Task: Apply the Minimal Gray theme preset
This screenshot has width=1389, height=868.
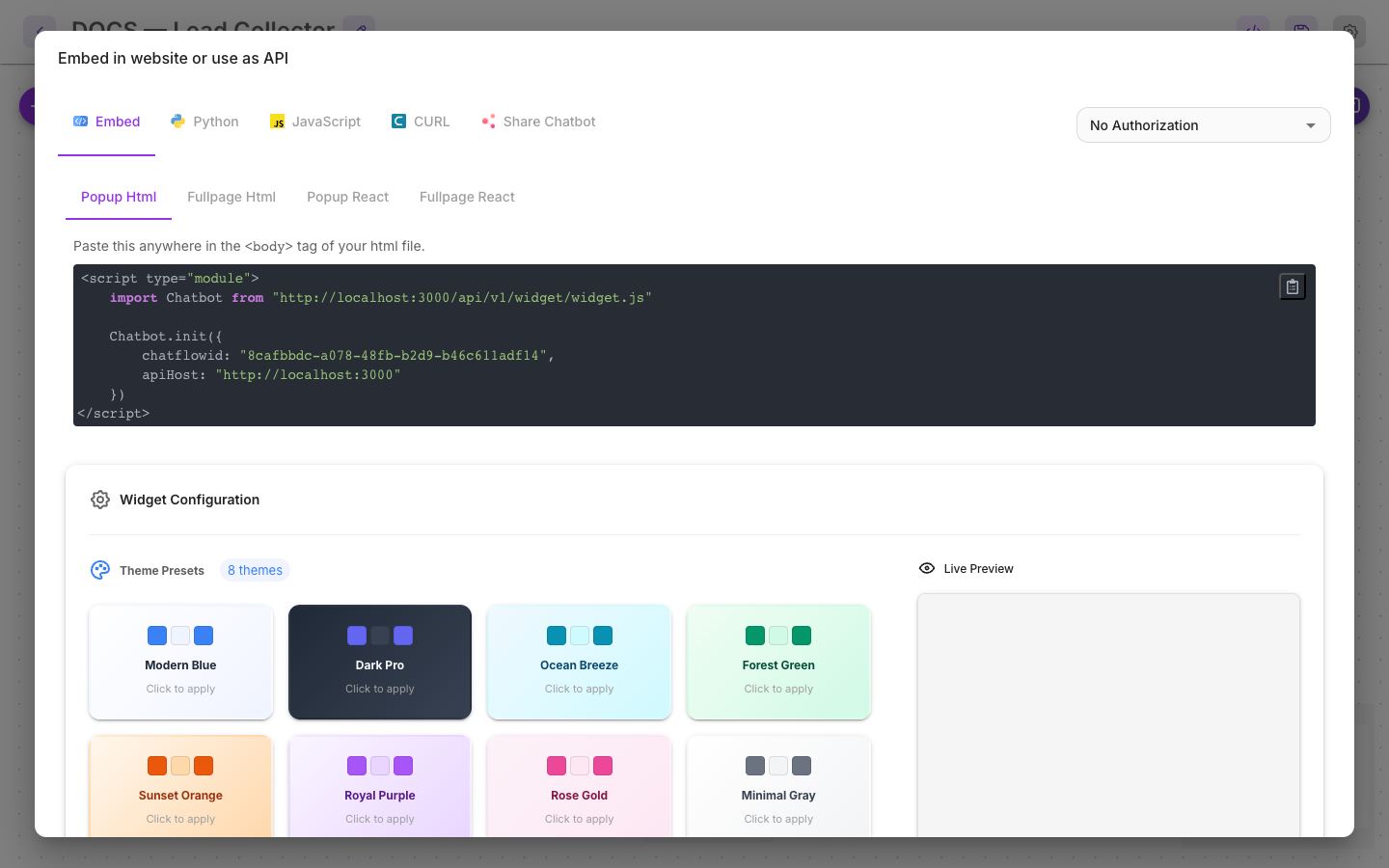Action: pos(778,787)
